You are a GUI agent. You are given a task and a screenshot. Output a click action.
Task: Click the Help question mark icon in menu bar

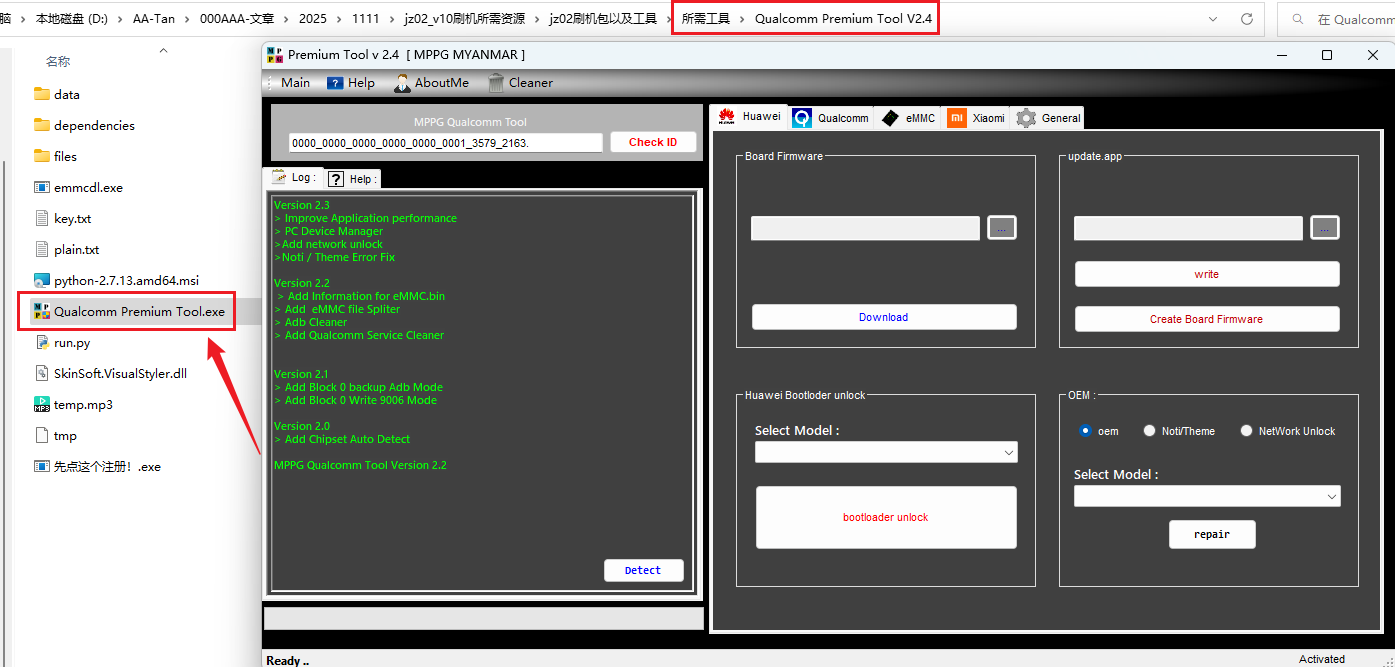(x=335, y=83)
